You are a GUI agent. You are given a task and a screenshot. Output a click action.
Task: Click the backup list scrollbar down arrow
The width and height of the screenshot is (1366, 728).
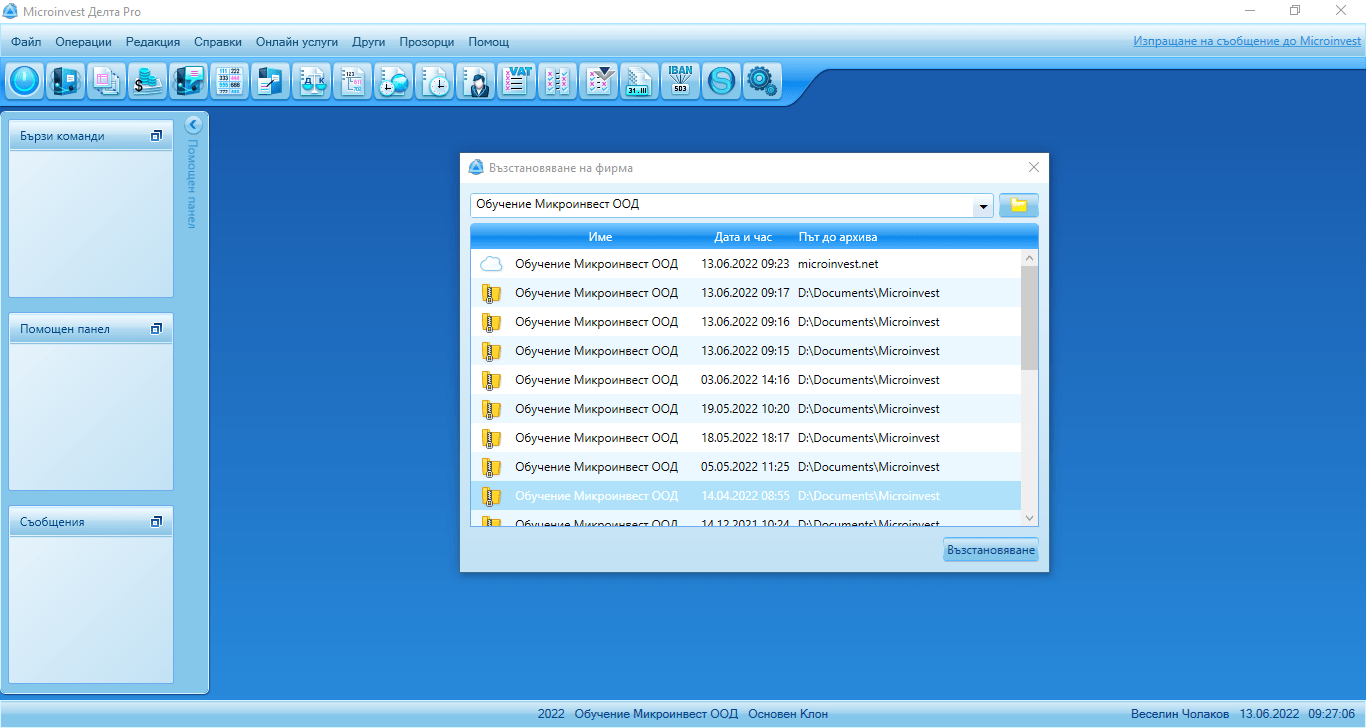1030,517
